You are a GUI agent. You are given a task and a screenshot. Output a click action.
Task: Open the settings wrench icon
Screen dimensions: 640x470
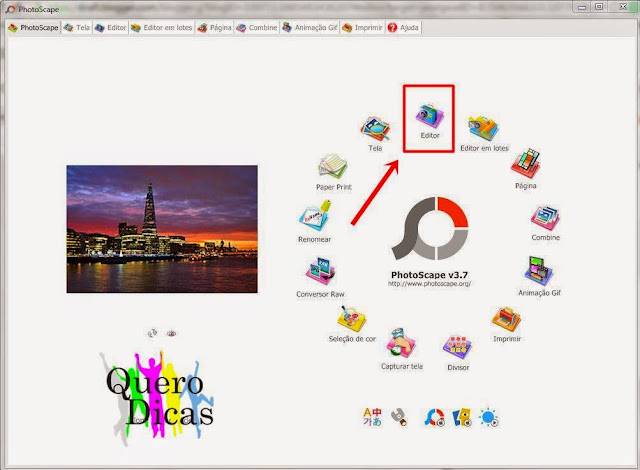click(399, 417)
